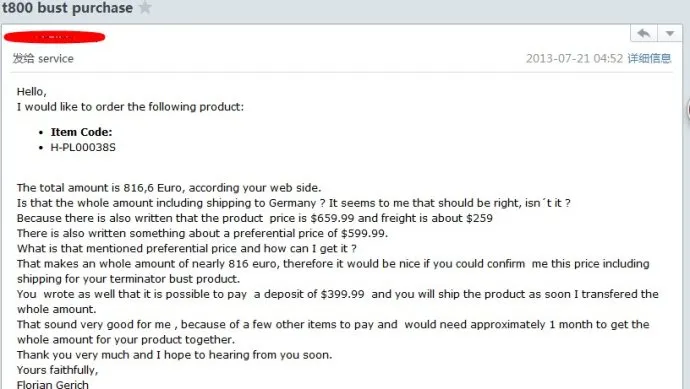Image resolution: width=690 pixels, height=389 pixels.
Task: Click the $399.99 deposit amount
Action: [342, 294]
